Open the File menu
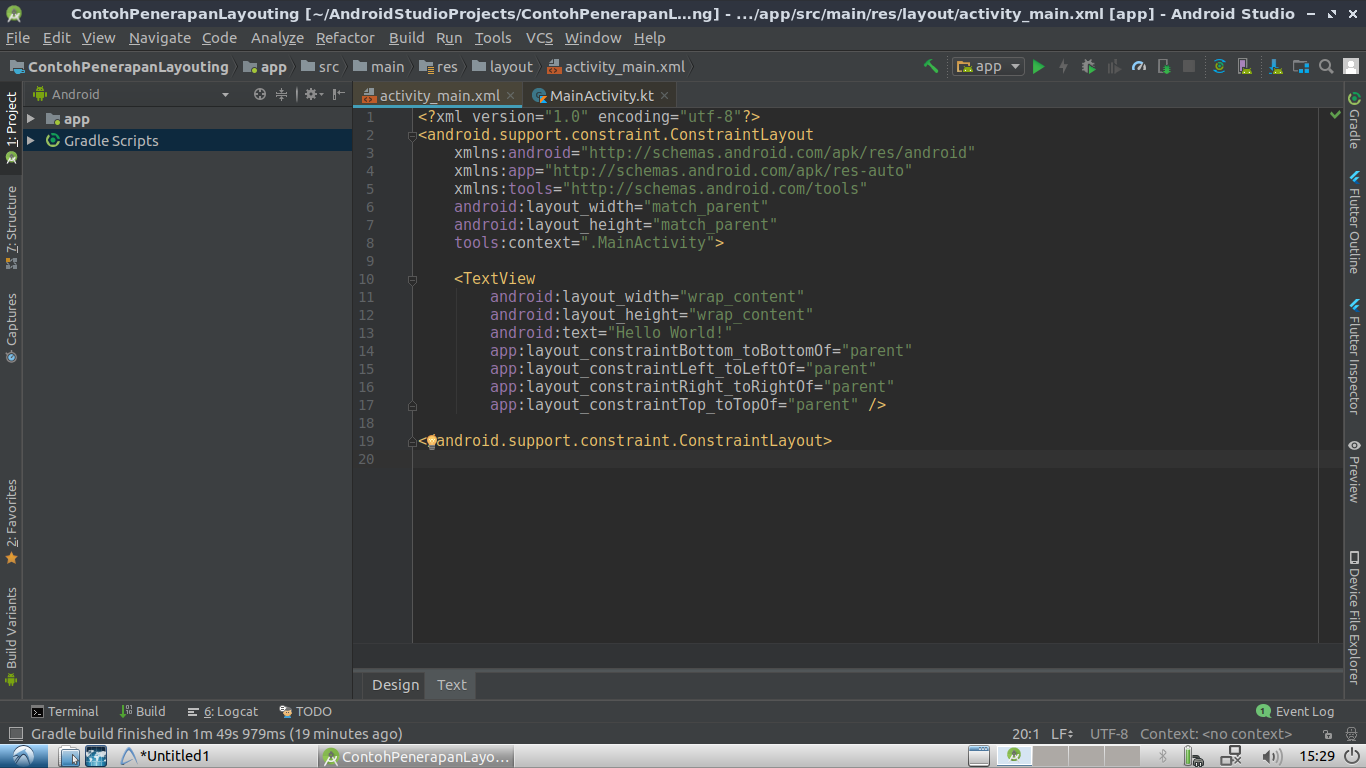Viewport: 1366px width, 768px height. pyautogui.click(x=18, y=38)
